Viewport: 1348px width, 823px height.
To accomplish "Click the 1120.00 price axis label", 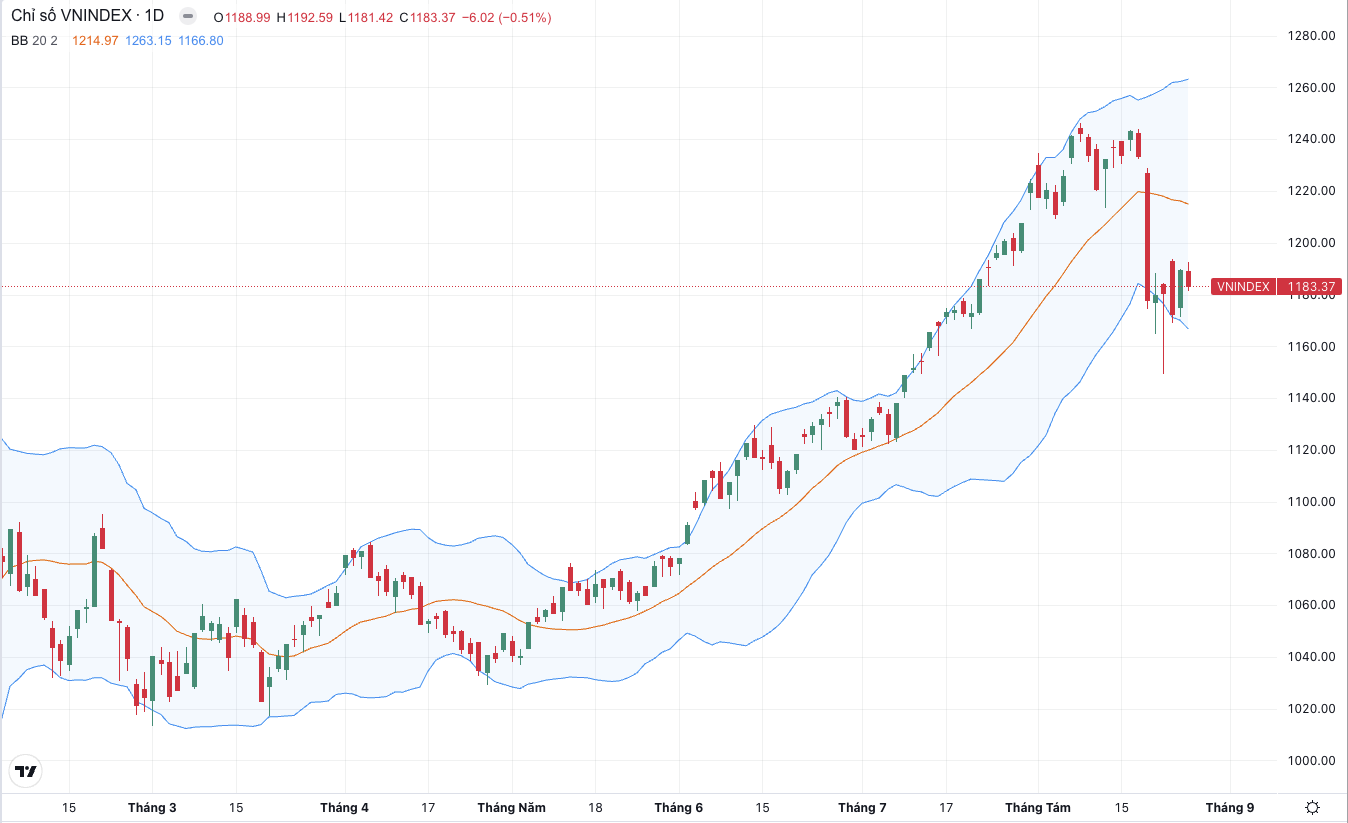I will point(1312,450).
